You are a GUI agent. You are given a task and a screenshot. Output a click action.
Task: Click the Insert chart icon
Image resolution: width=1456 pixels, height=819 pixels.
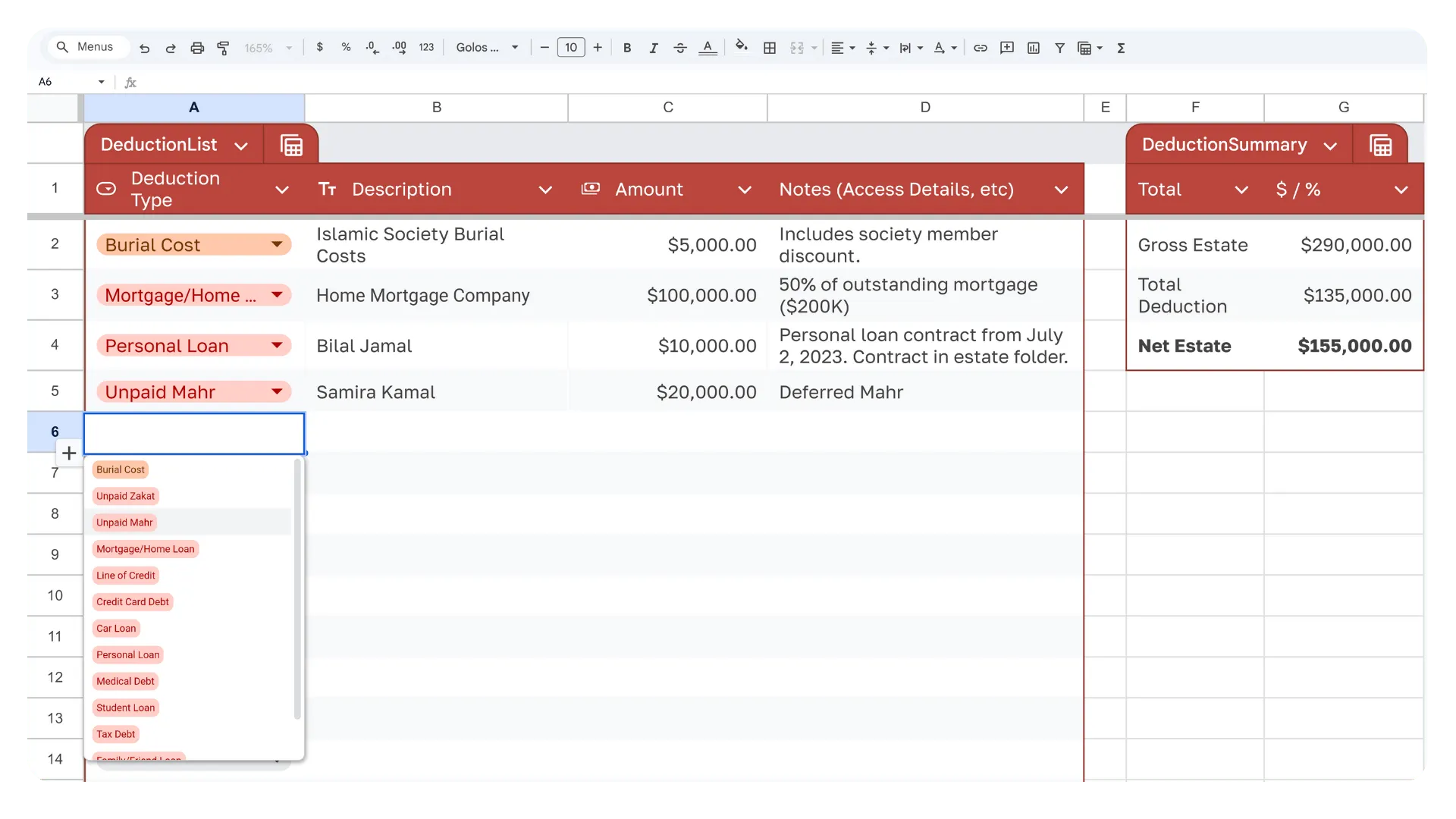1034,48
